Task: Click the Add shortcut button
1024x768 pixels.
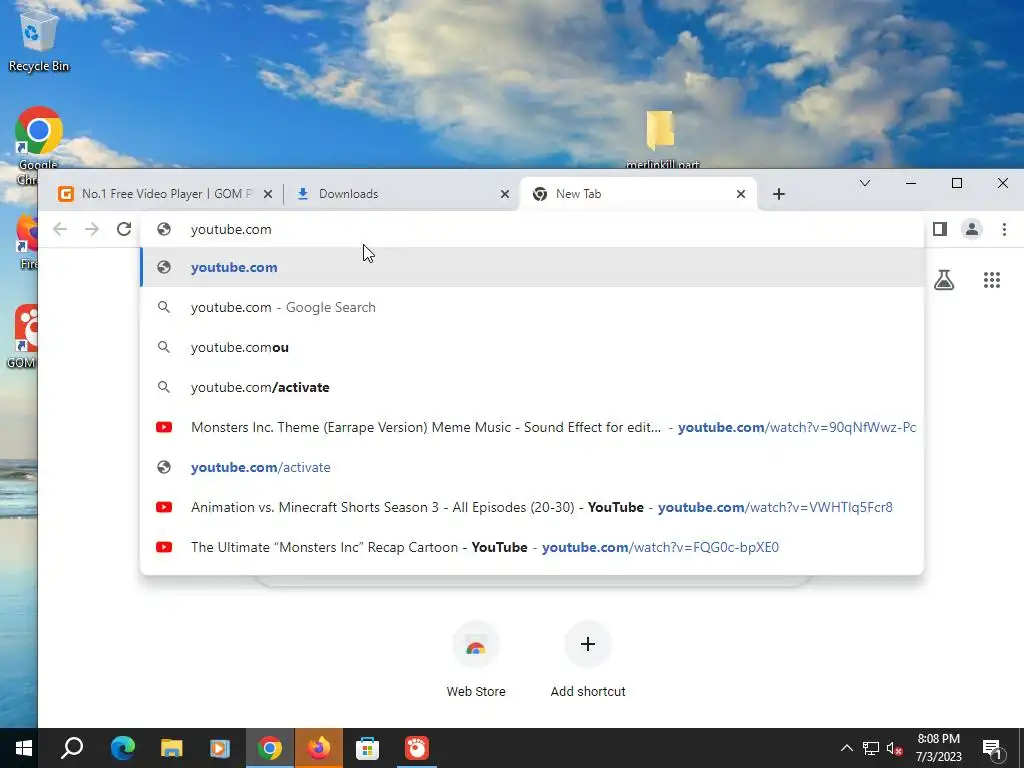Action: point(588,660)
